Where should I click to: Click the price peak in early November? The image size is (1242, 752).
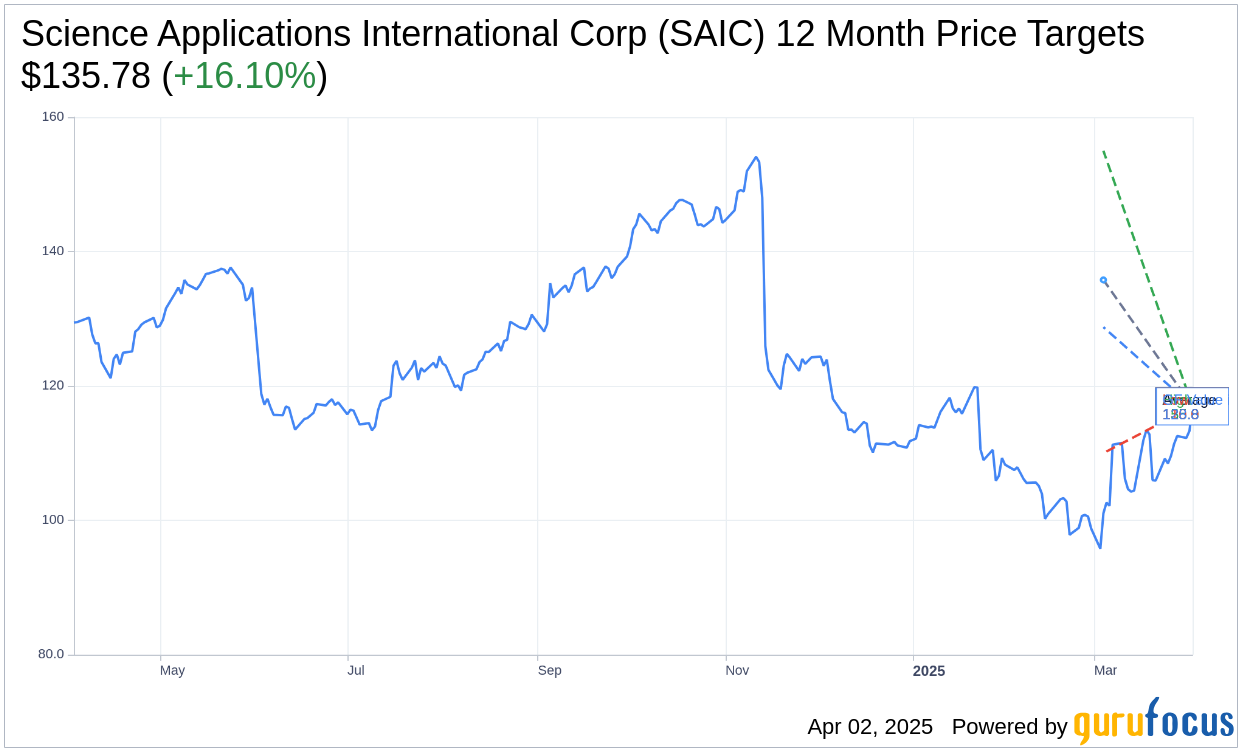756,158
